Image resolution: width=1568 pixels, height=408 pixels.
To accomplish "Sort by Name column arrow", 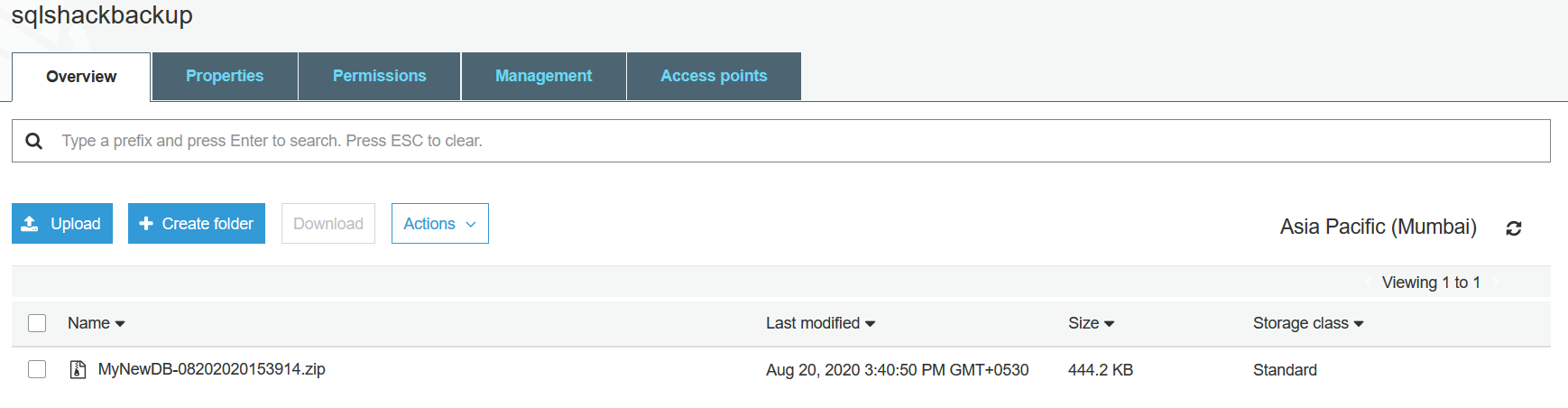I will [120, 324].
